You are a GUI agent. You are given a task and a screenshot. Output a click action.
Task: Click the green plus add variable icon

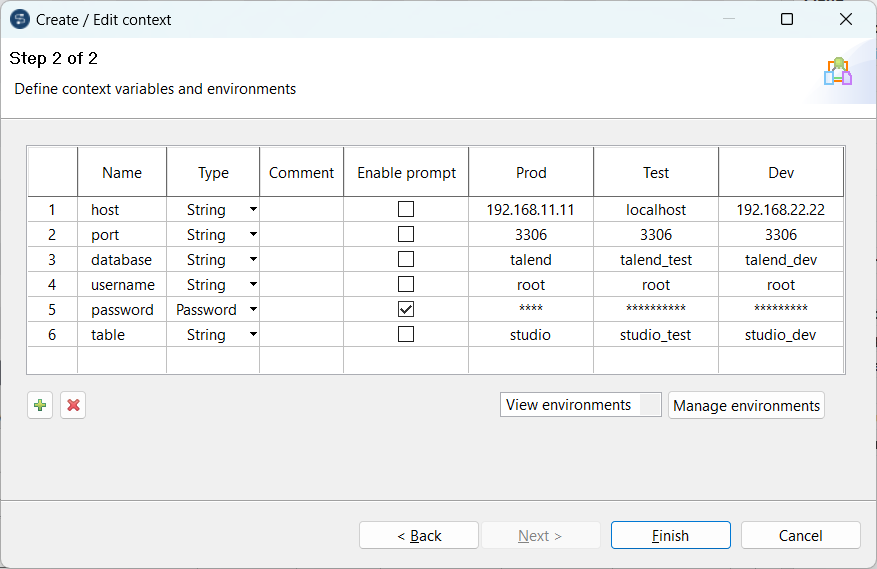point(40,405)
